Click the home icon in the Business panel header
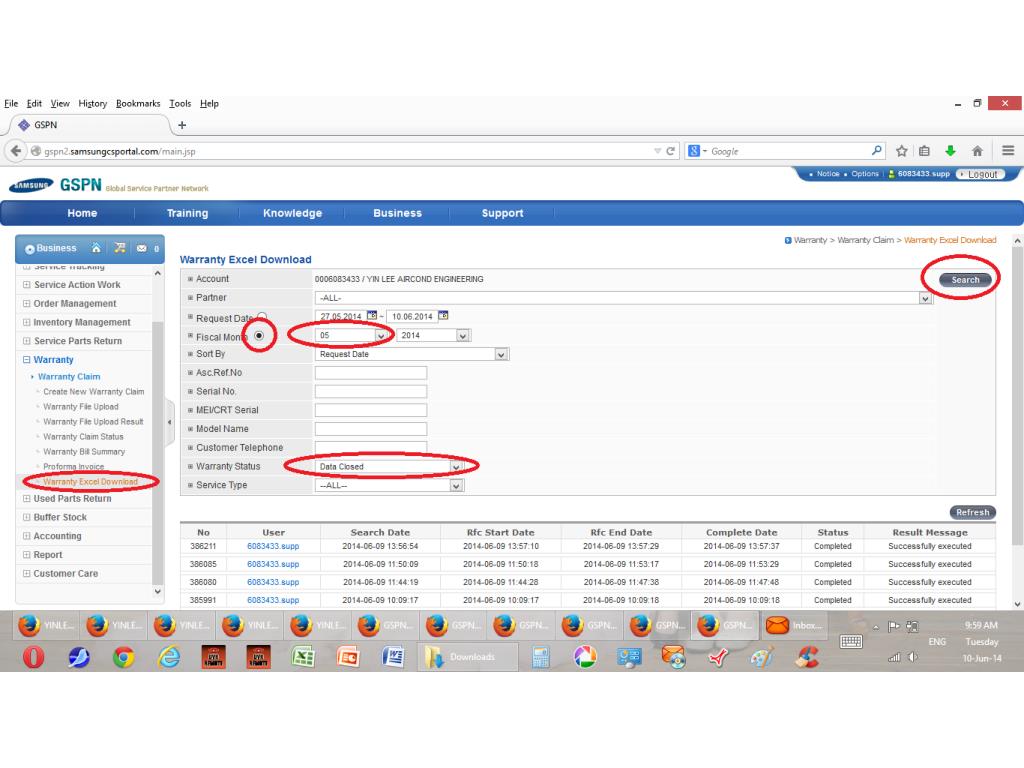The image size is (1024, 768). (97, 248)
